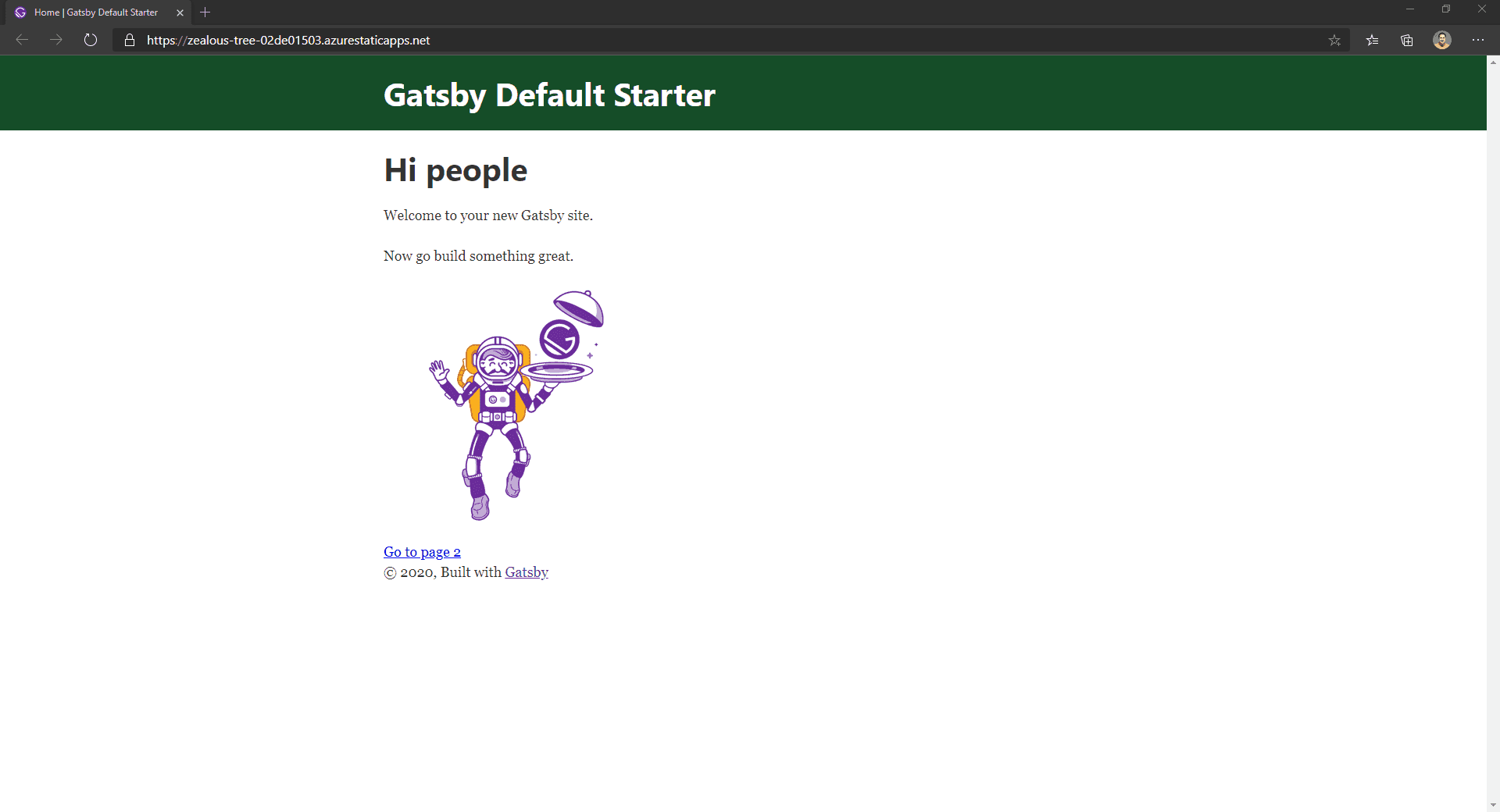Click 'Welcome to your new Gatsby site.' text

(488, 215)
